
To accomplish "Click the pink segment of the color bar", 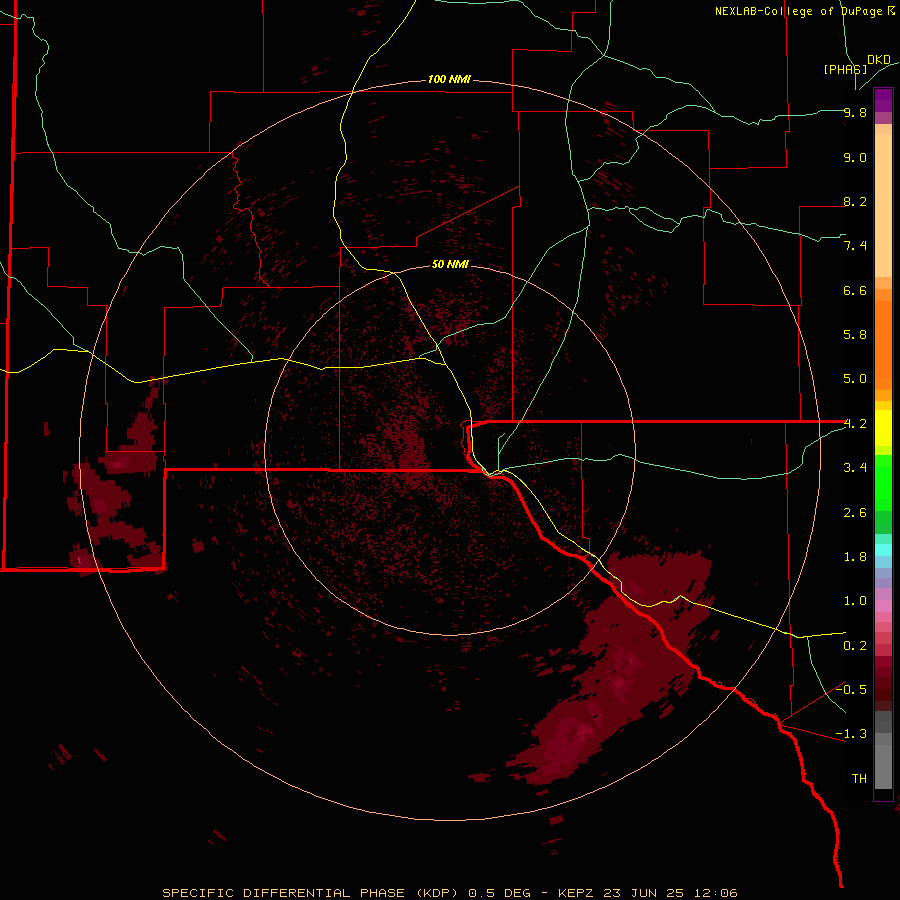I will pyautogui.click(x=883, y=606).
